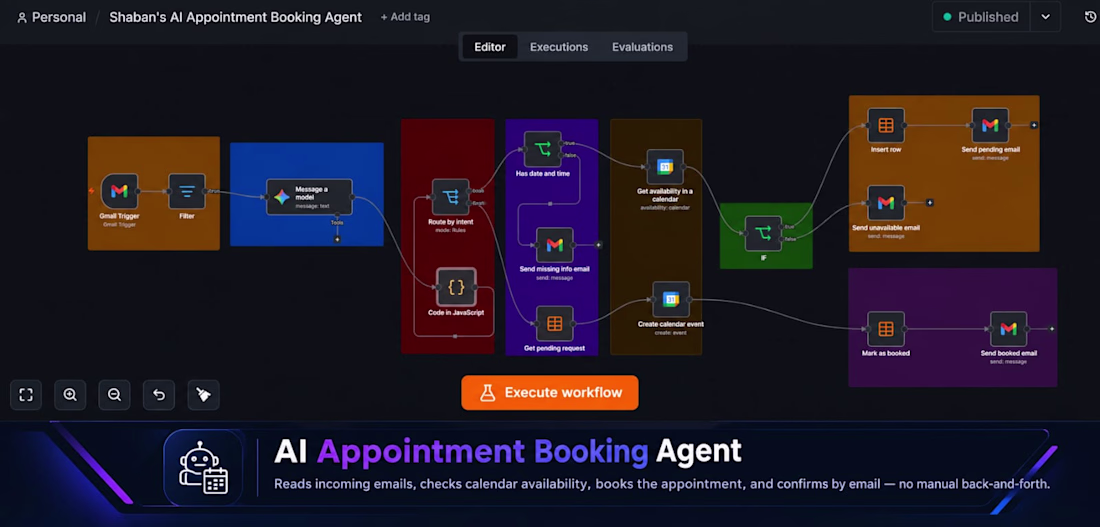
Task: Open the Get availability in a calendar node
Action: 665,167
